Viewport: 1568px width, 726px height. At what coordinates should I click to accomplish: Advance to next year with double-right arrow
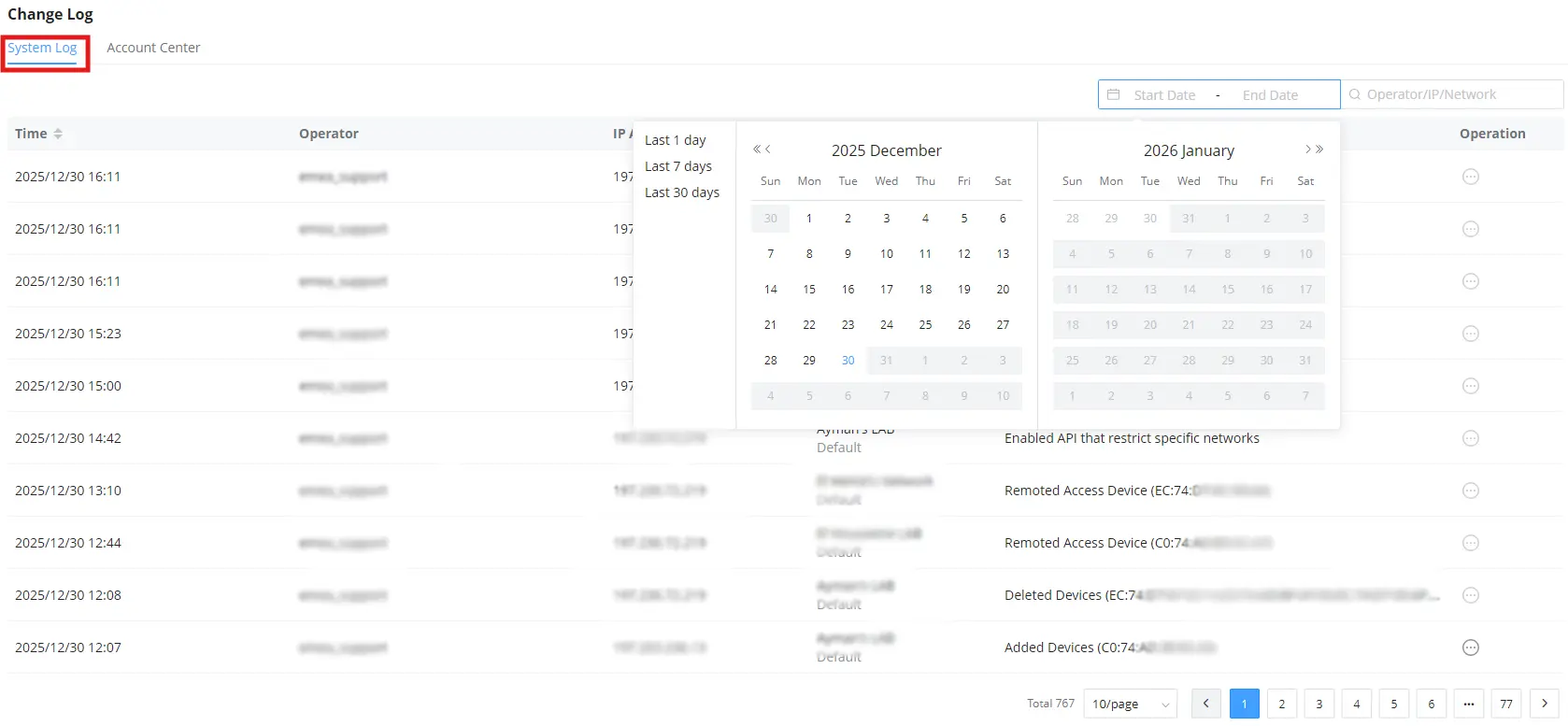pyautogui.click(x=1319, y=149)
